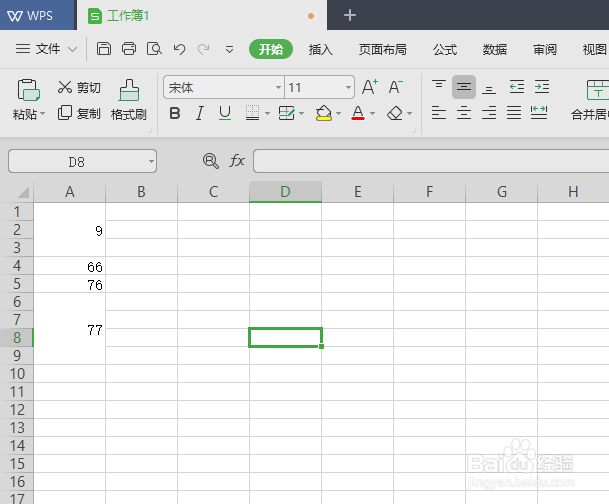Select cell containing 77

point(70,329)
